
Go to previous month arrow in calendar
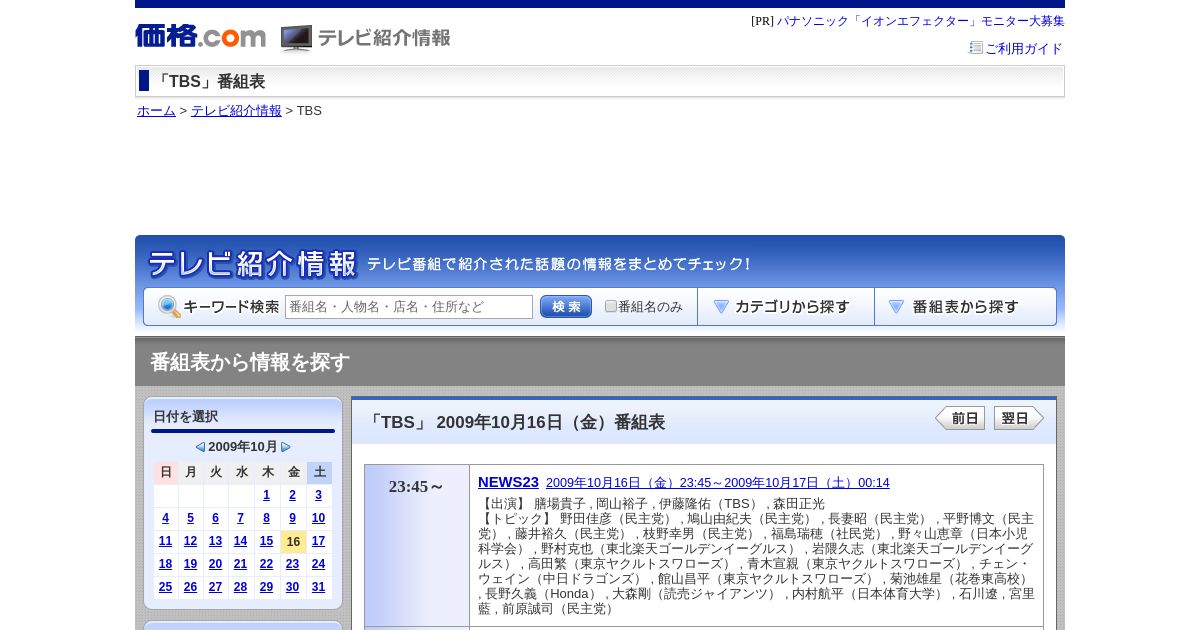pos(200,447)
